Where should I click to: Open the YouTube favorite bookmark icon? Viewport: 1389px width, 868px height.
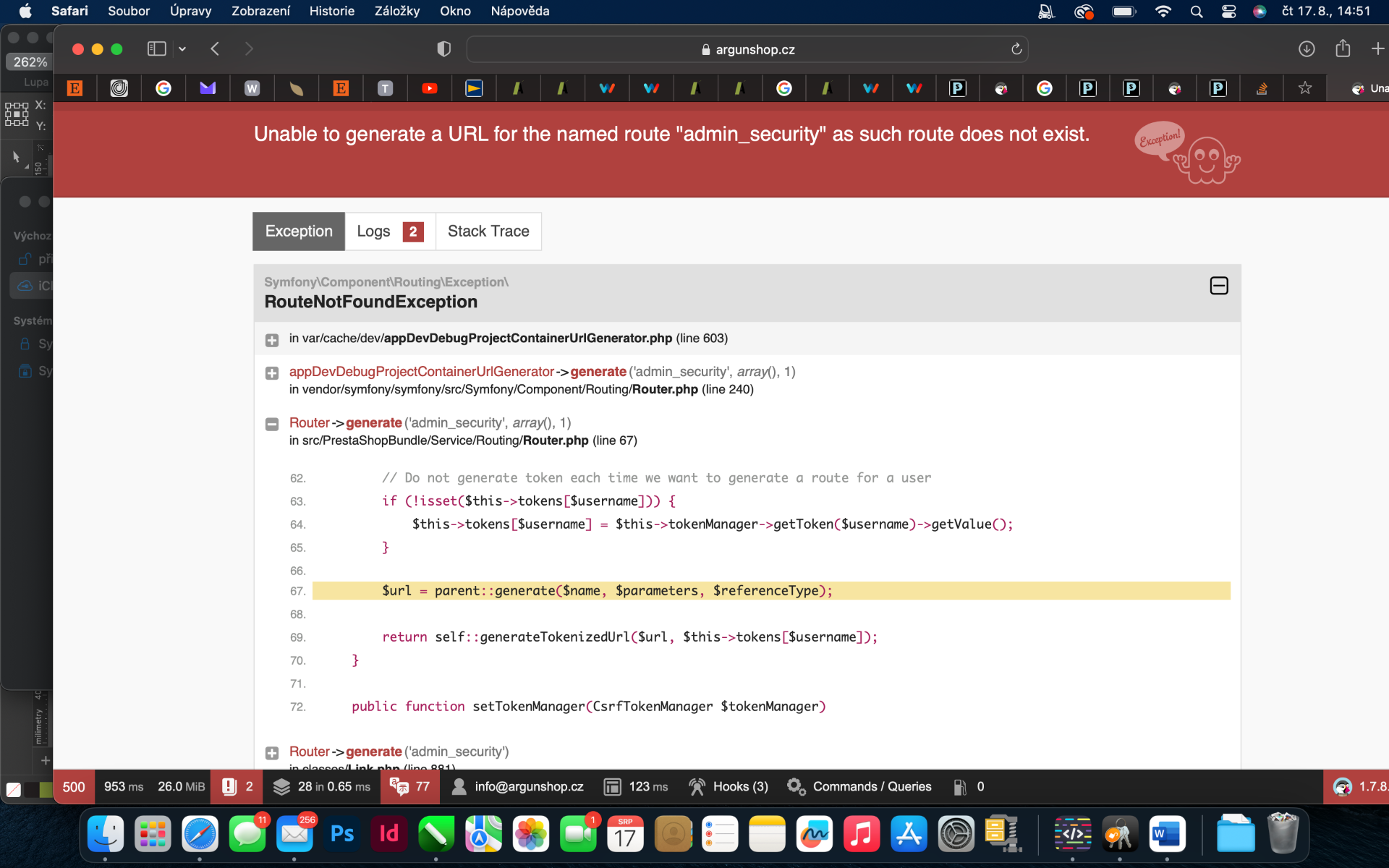(x=429, y=88)
